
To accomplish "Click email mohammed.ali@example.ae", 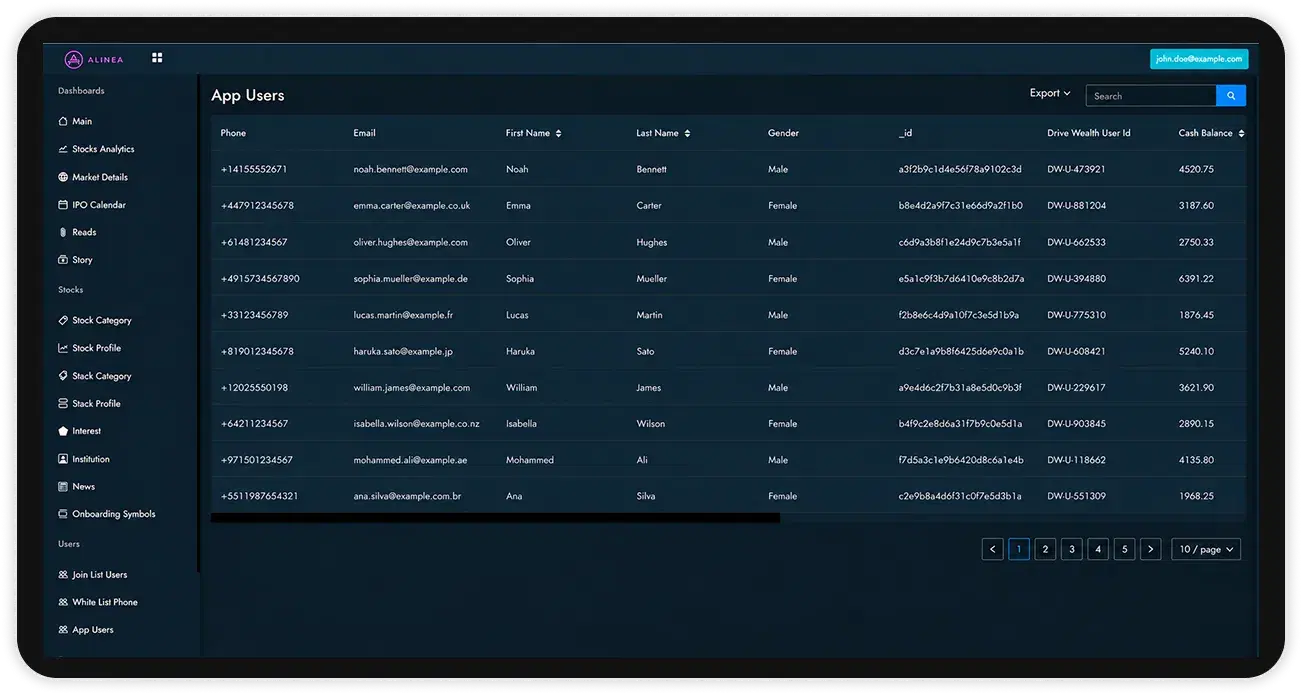I will click(x=410, y=460).
